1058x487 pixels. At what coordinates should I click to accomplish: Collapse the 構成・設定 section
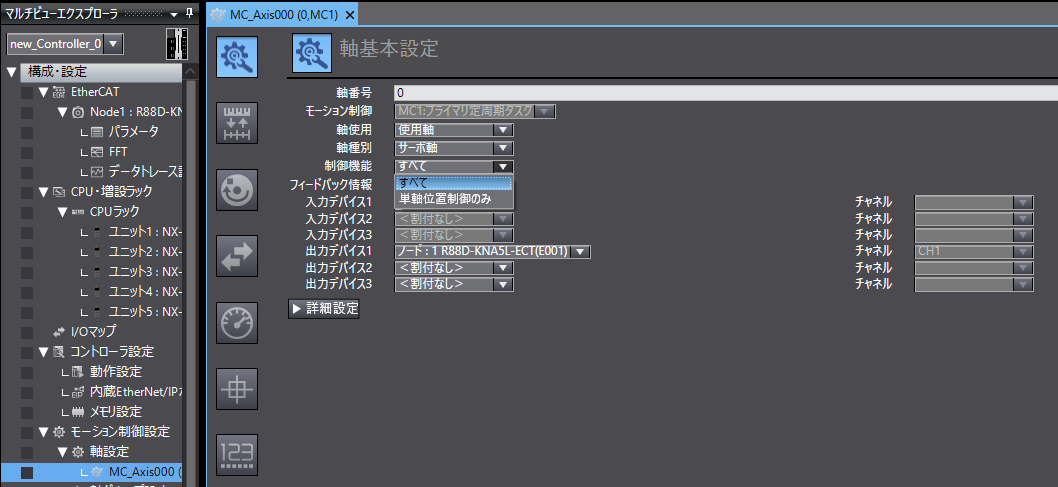point(11,72)
